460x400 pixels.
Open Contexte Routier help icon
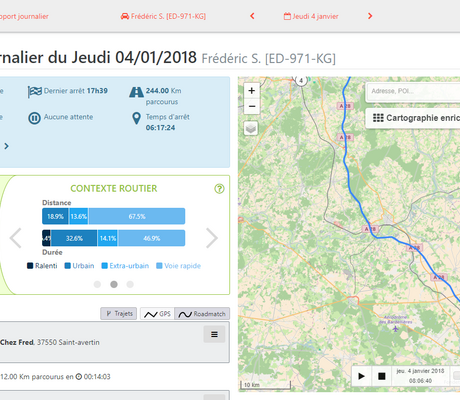[x=219, y=189]
